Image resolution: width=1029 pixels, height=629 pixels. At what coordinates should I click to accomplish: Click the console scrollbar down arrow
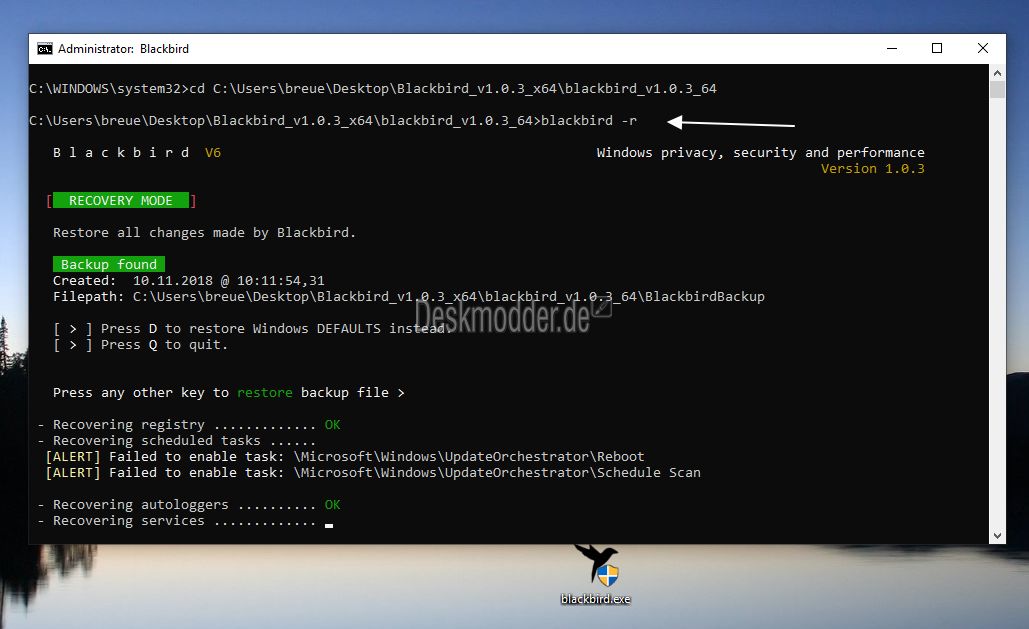click(x=997, y=536)
